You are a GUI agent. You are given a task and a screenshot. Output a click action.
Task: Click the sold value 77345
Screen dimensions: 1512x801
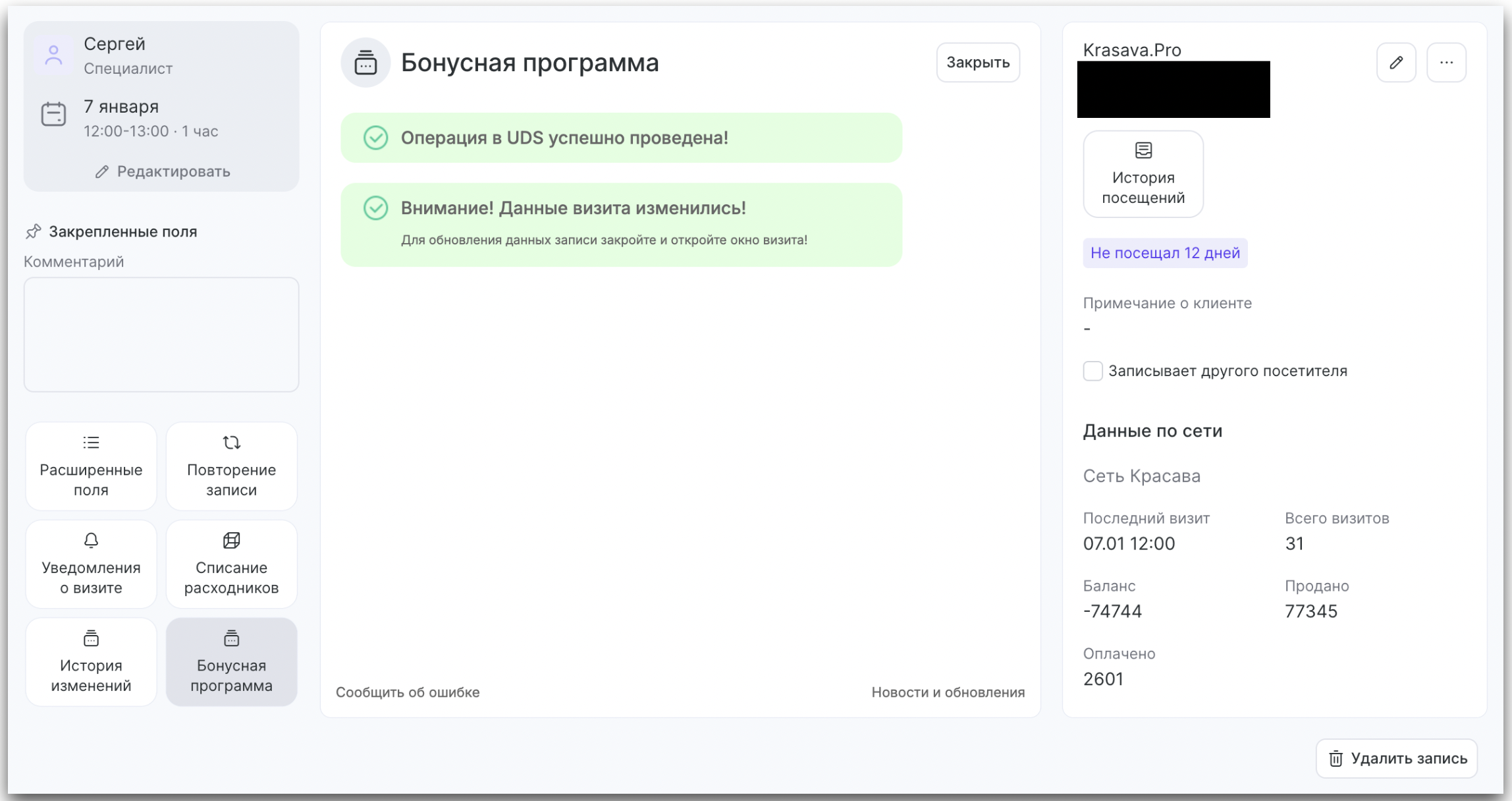click(1311, 611)
